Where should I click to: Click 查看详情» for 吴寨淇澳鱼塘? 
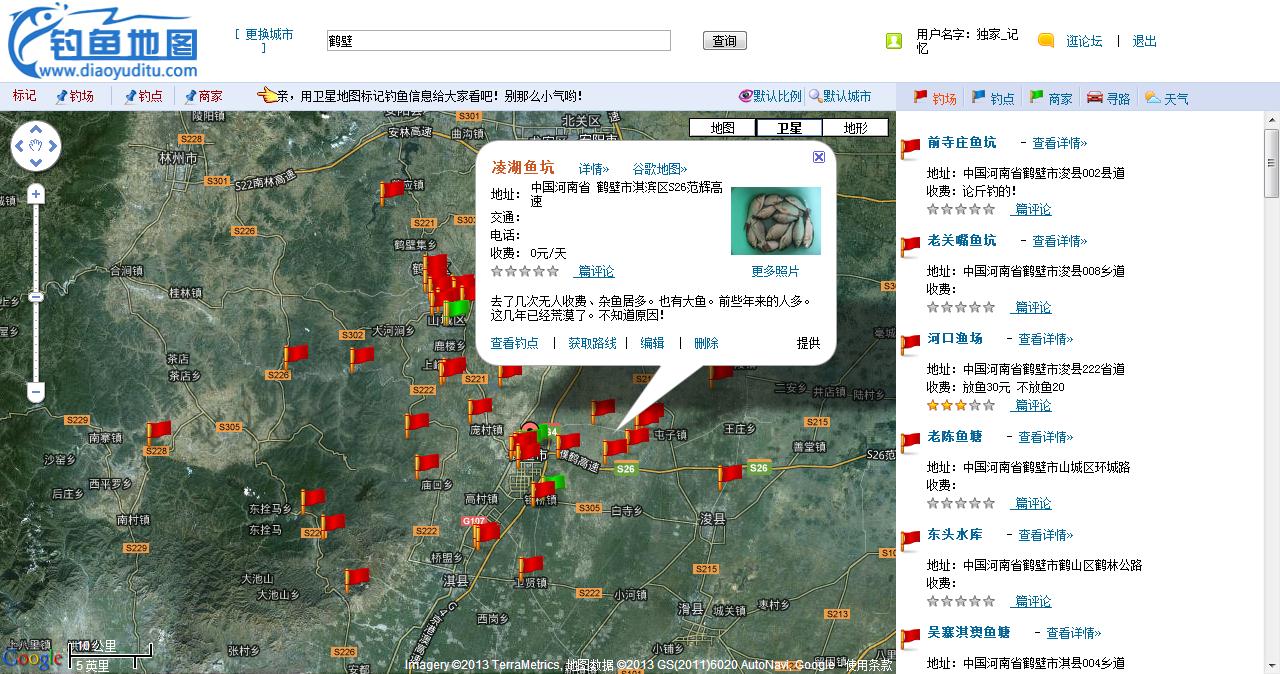[1074, 633]
